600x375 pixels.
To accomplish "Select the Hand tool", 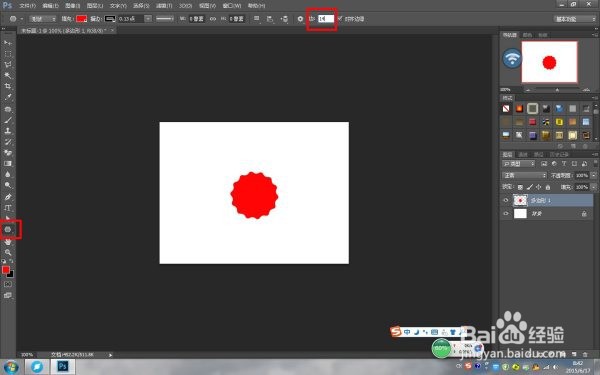I will point(8,242).
